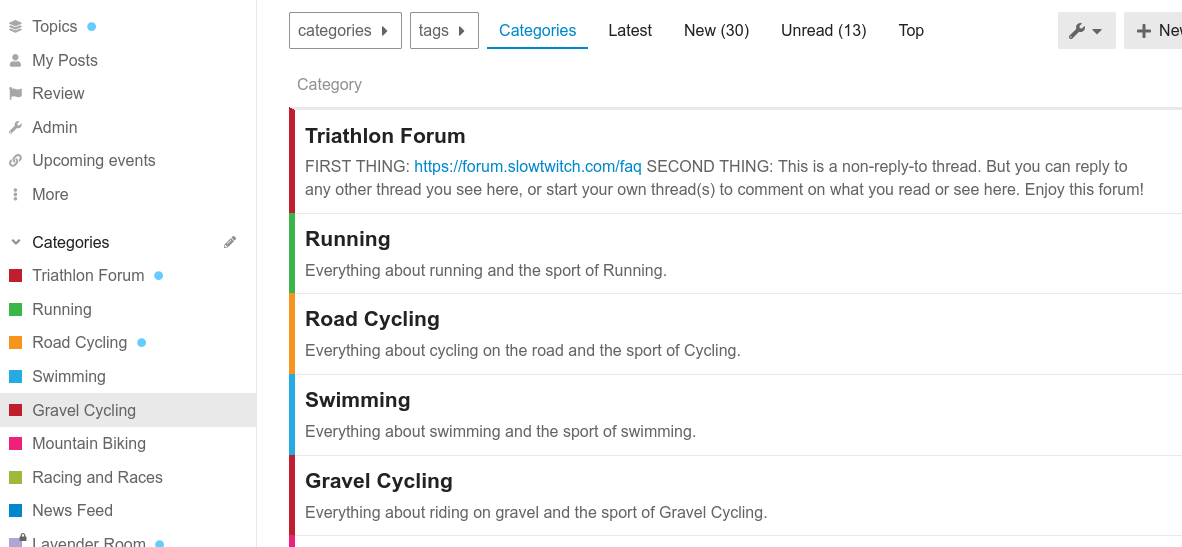Viewport: 1182px width, 547px height.
Task: Open the Top topics tab
Action: tap(911, 31)
